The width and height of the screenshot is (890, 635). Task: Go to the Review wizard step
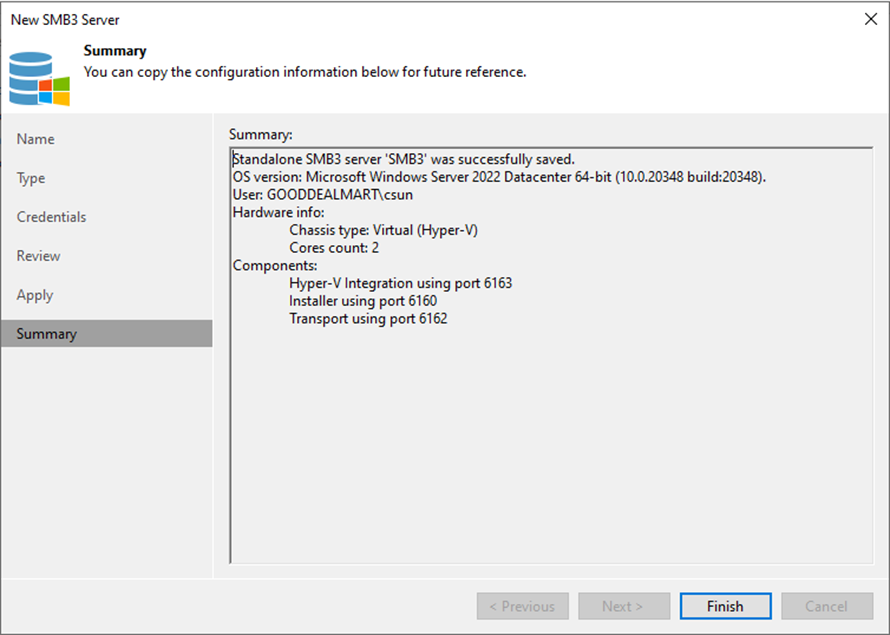click(38, 256)
